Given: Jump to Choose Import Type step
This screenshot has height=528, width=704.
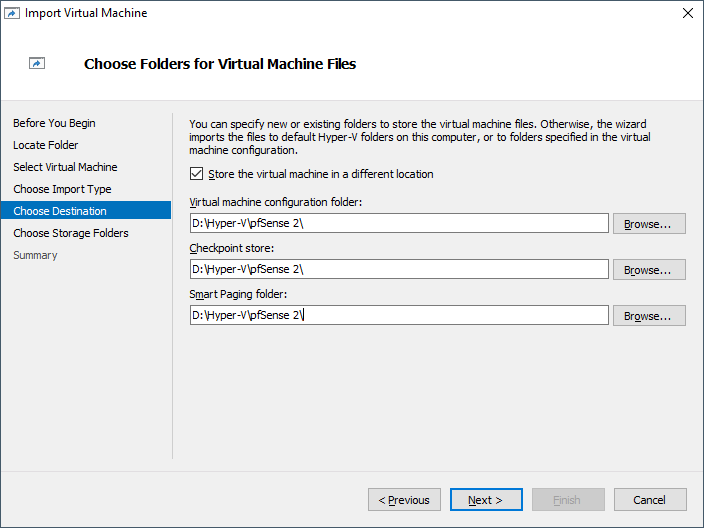Looking at the screenshot, I should 62,189.
